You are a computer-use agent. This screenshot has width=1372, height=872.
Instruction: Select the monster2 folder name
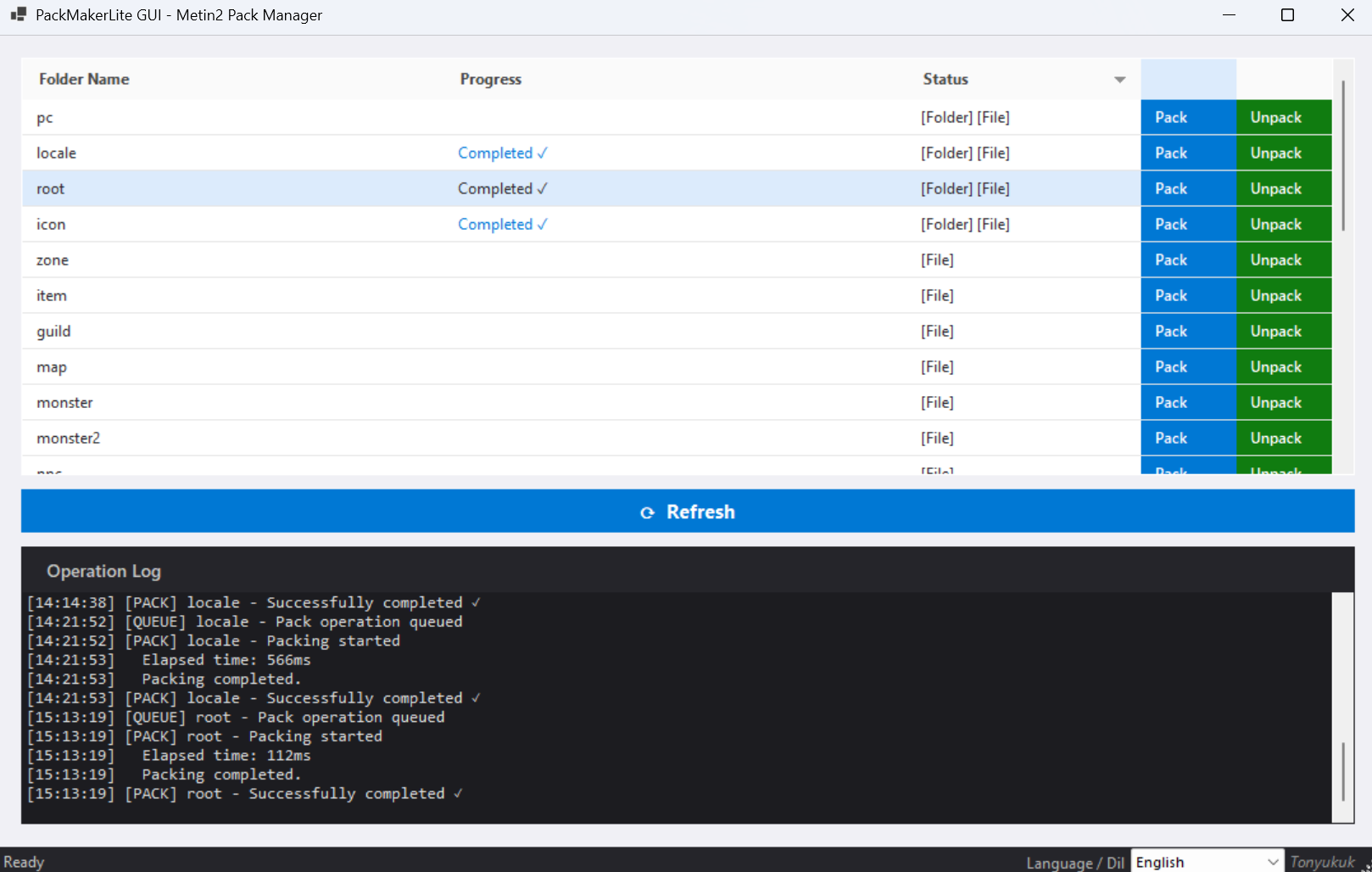pyautogui.click(x=68, y=439)
